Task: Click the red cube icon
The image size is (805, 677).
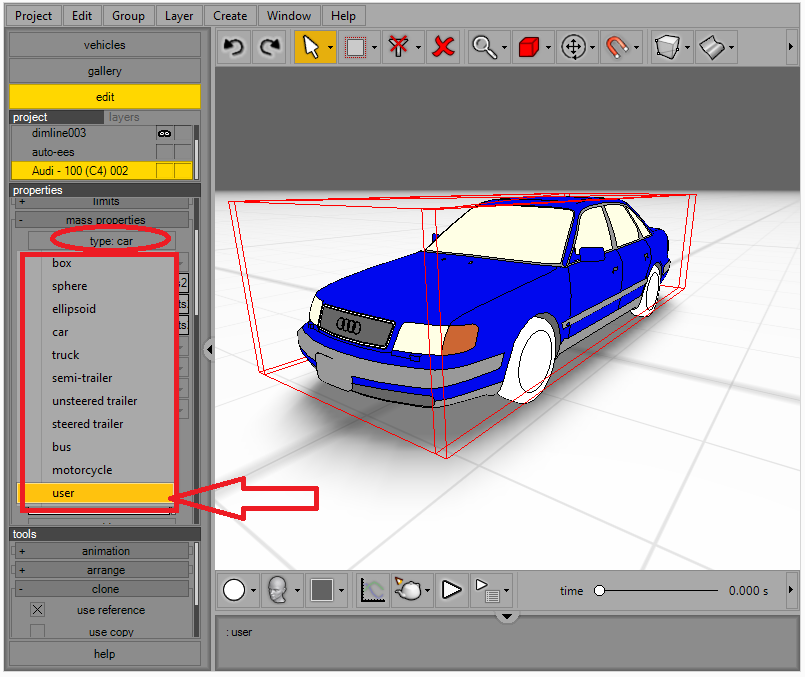Action: point(529,47)
